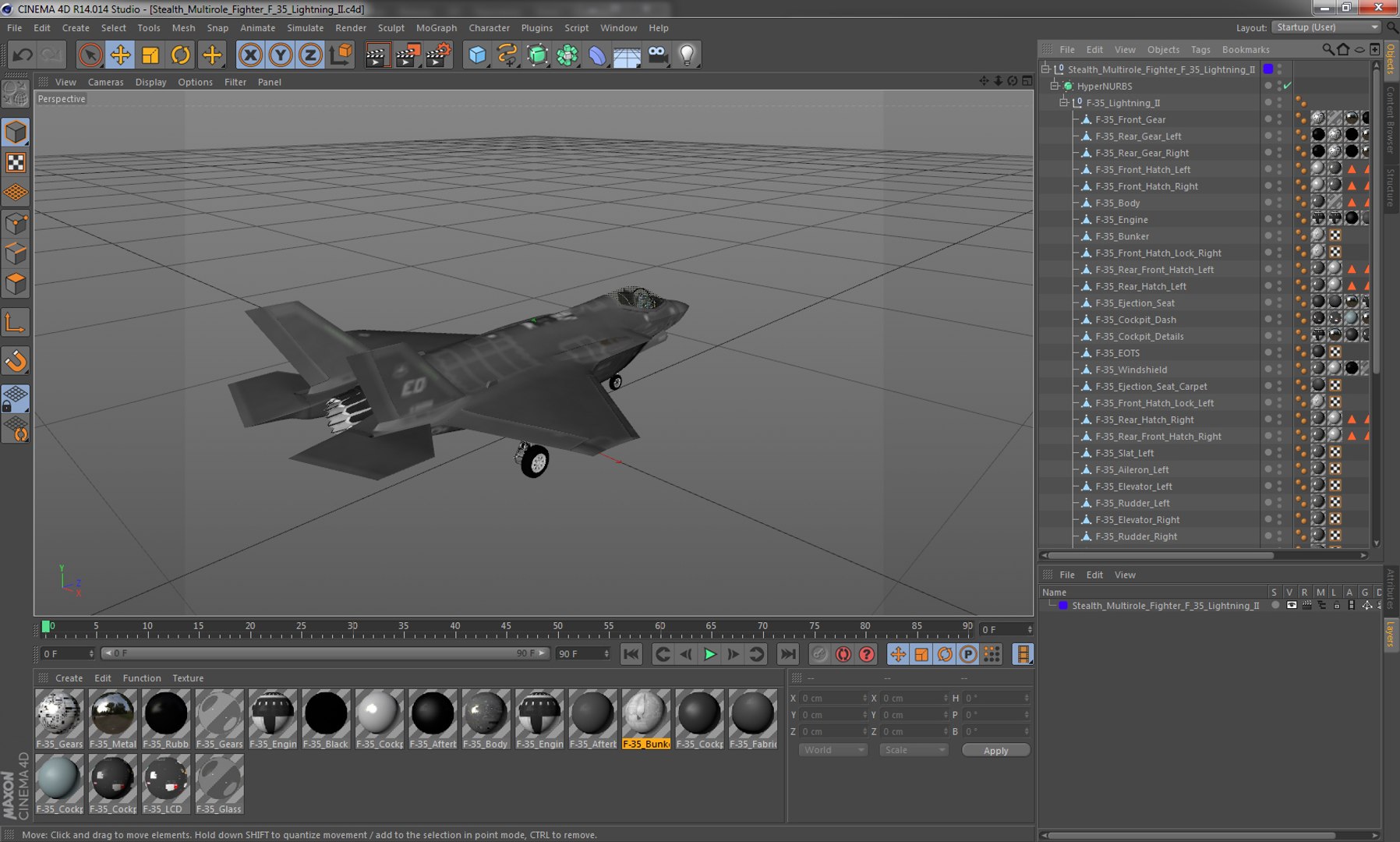Viewport: 1400px width, 842px height.
Task: Click the Undo arrow icon
Action: coord(23,55)
